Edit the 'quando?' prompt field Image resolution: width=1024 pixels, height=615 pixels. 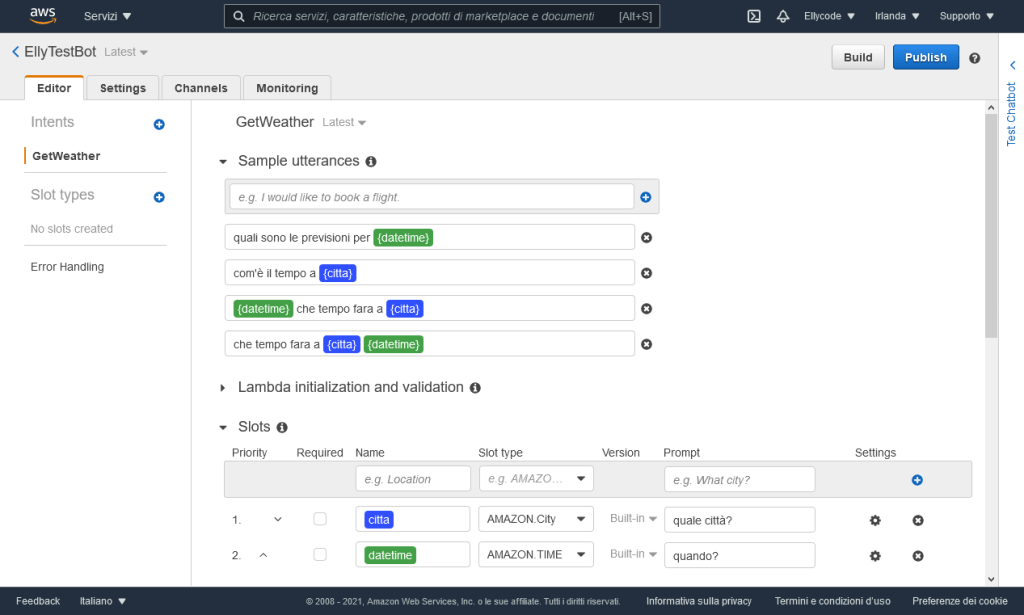[739, 555]
